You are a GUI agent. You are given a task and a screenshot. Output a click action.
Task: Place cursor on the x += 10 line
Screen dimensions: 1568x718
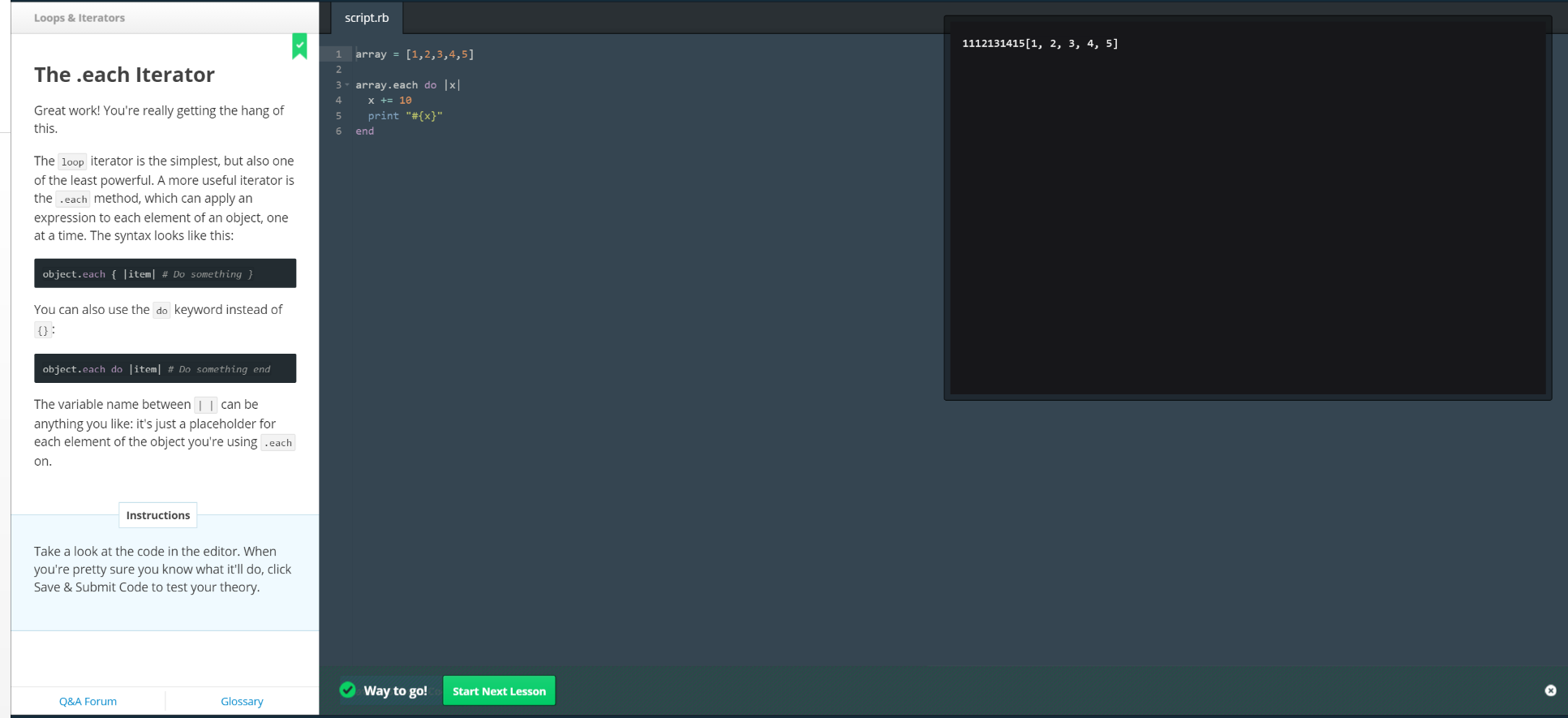pos(390,101)
